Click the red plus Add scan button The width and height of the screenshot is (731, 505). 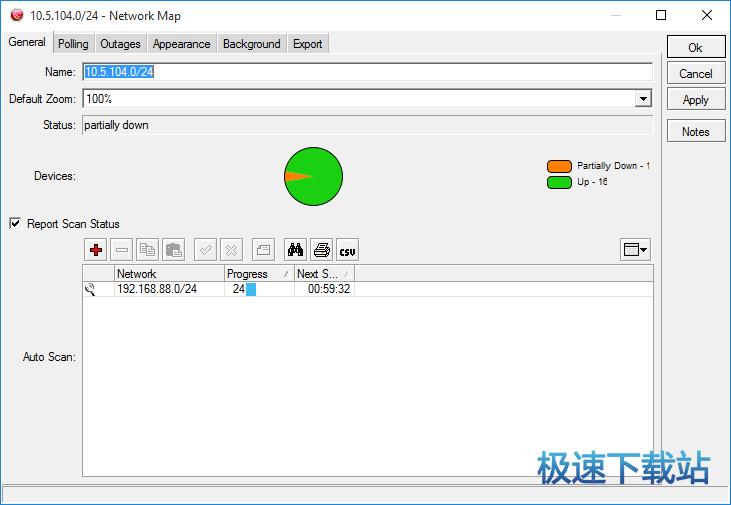(x=96, y=250)
